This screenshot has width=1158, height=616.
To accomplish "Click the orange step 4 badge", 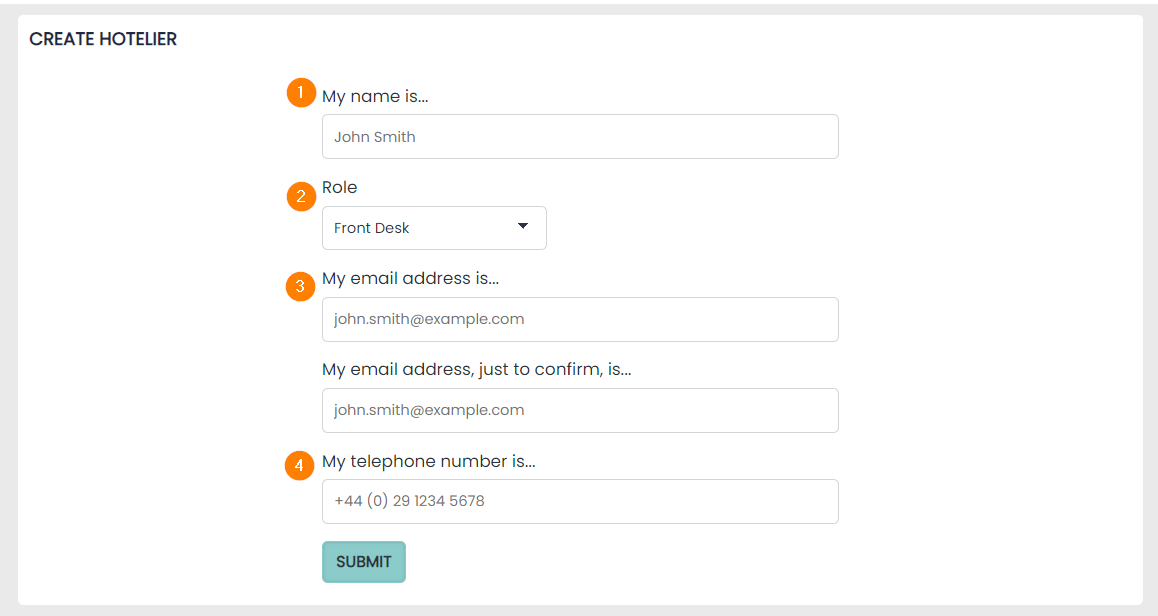I will pos(300,466).
